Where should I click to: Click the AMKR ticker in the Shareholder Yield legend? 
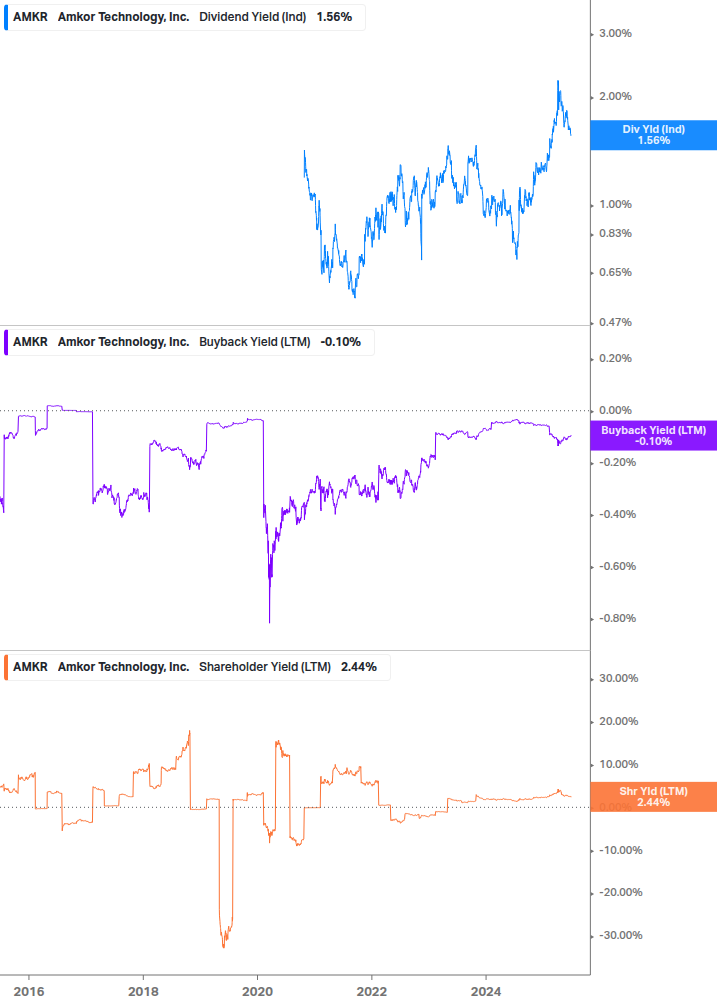30,667
